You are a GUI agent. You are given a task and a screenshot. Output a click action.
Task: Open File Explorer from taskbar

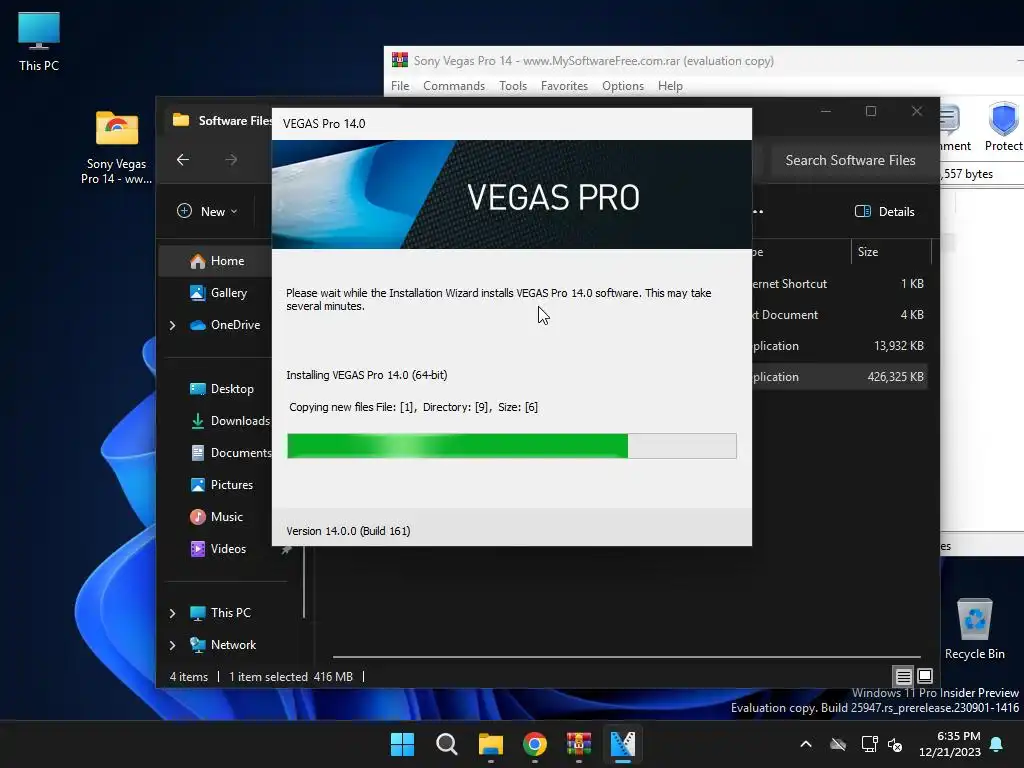(490, 744)
